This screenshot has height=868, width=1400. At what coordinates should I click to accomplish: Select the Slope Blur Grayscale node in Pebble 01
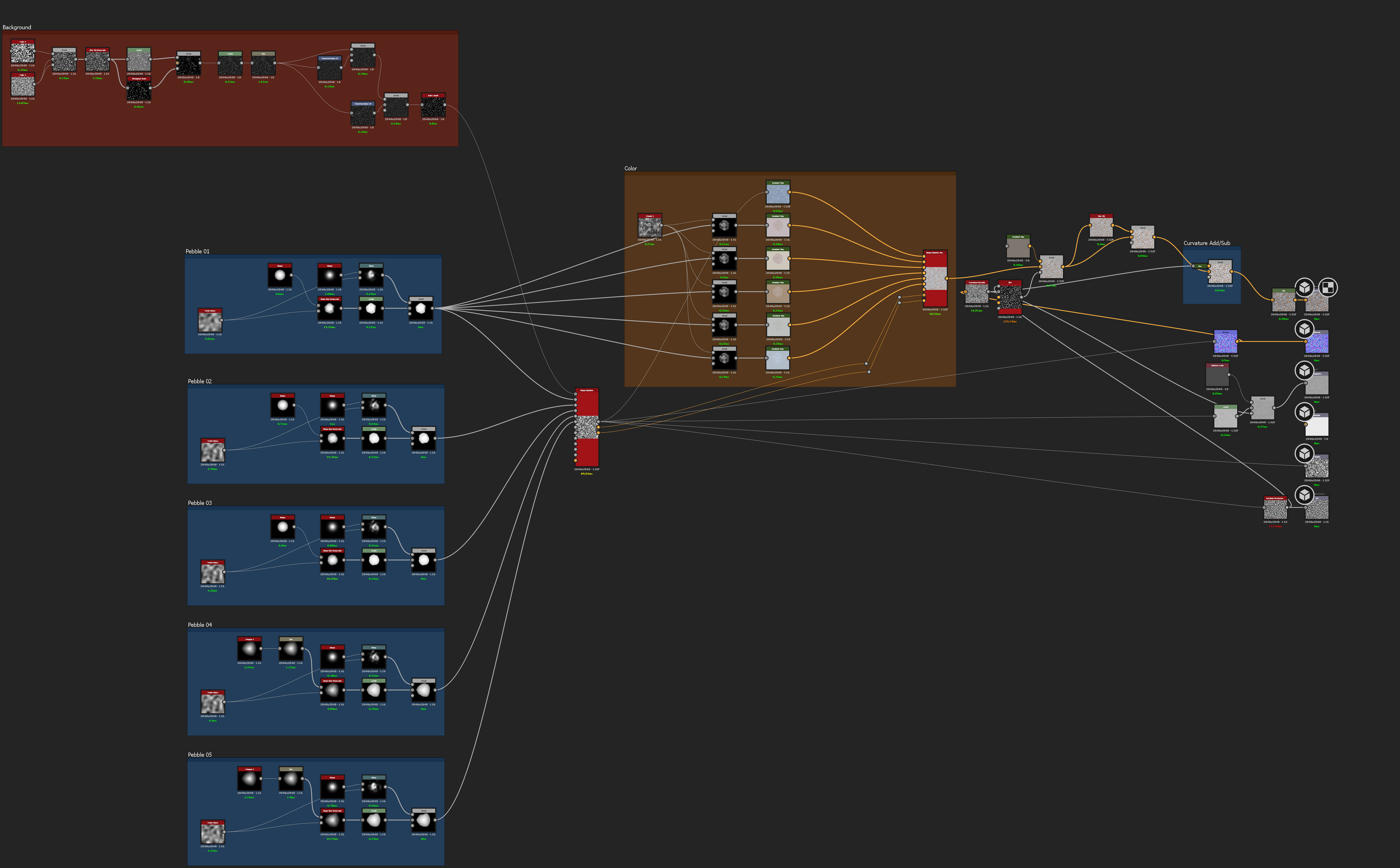tap(329, 308)
